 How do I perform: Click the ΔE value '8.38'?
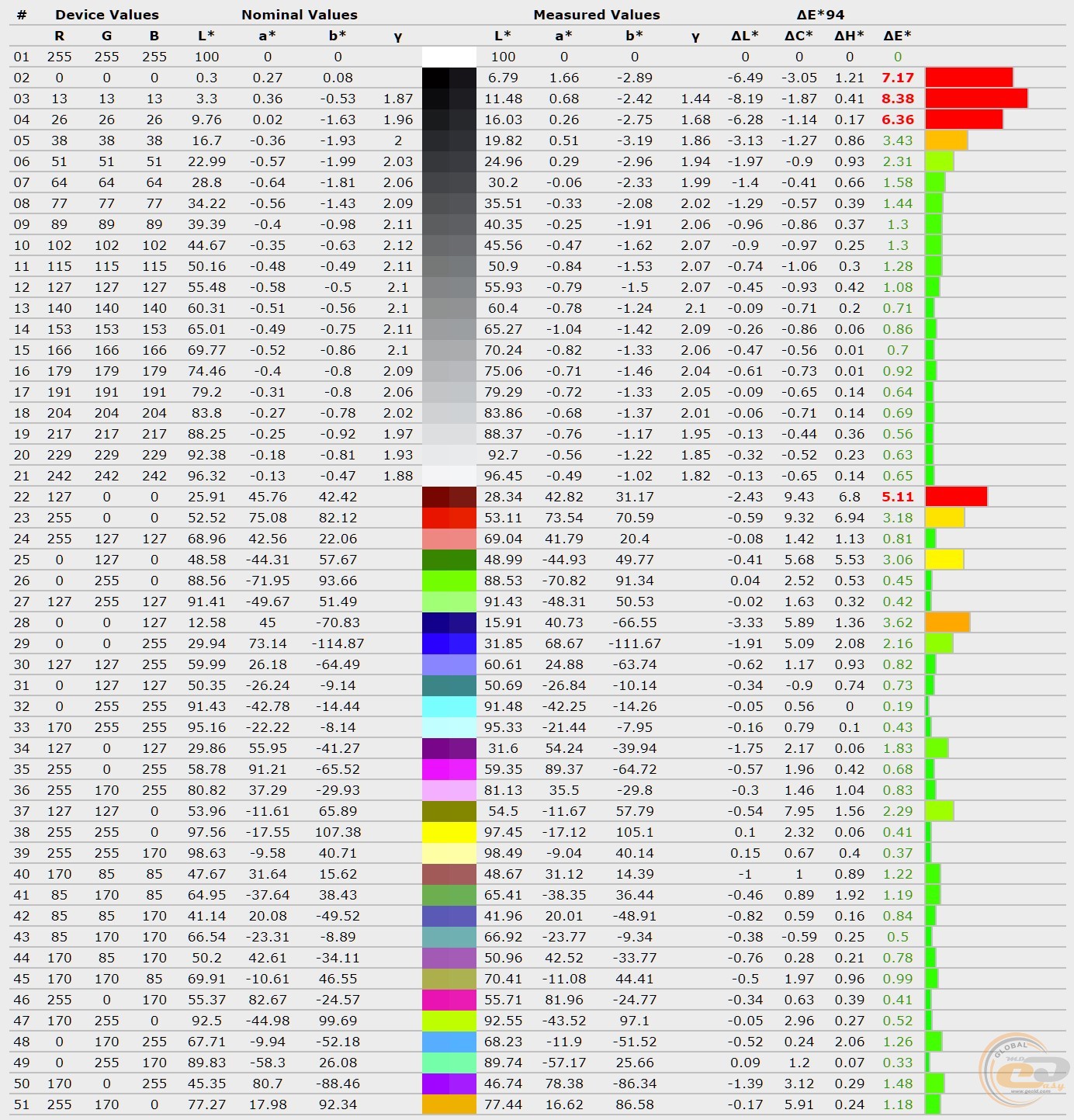898,99
